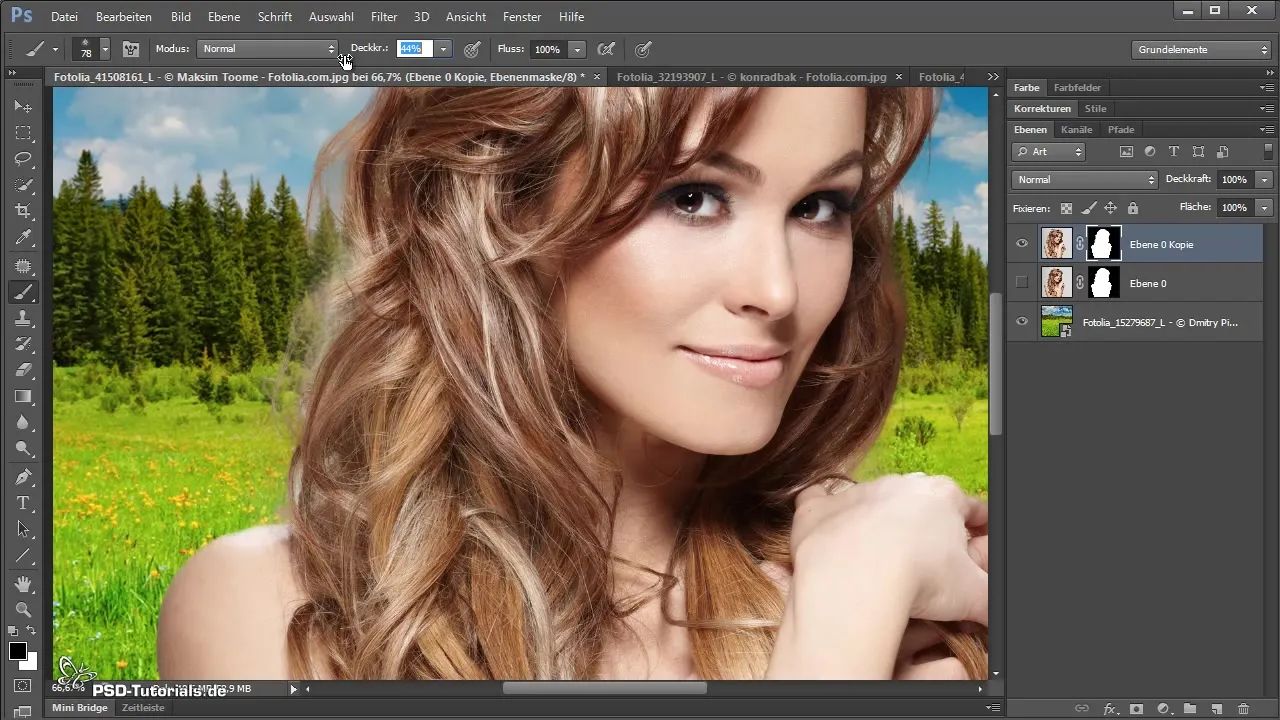
Task: Select the Crop tool
Action: [x=23, y=211]
